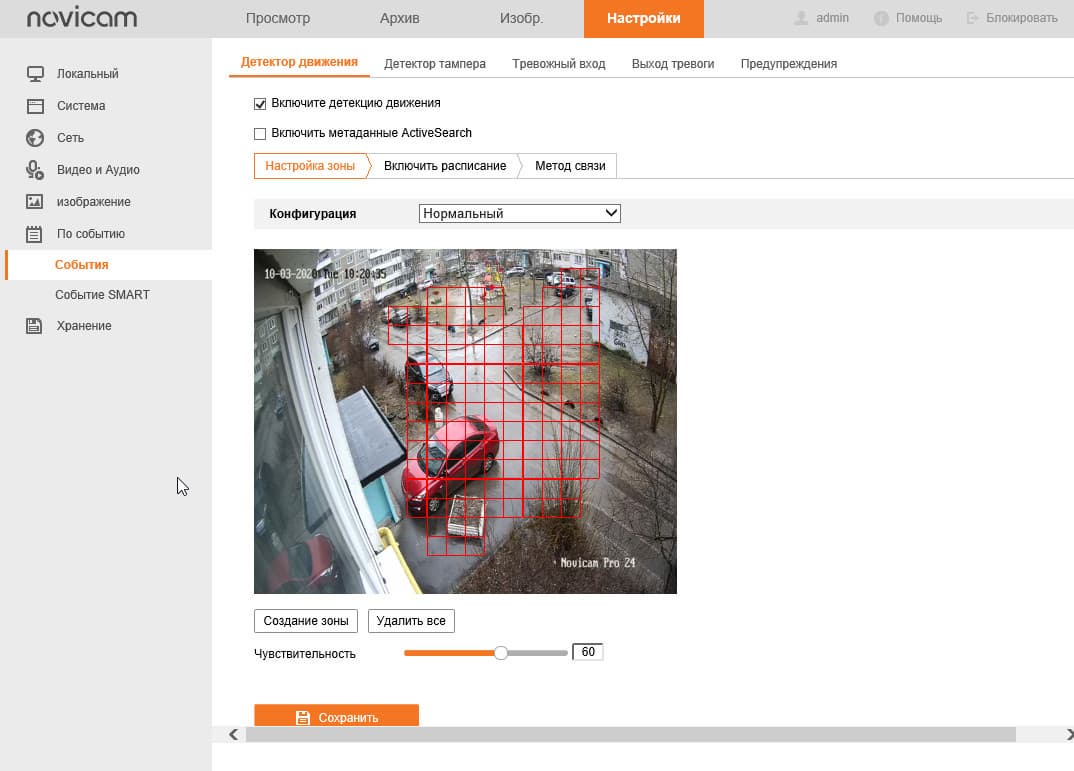
Task: Open the Конфигурация dropdown showing Нормальный
Action: 519,214
